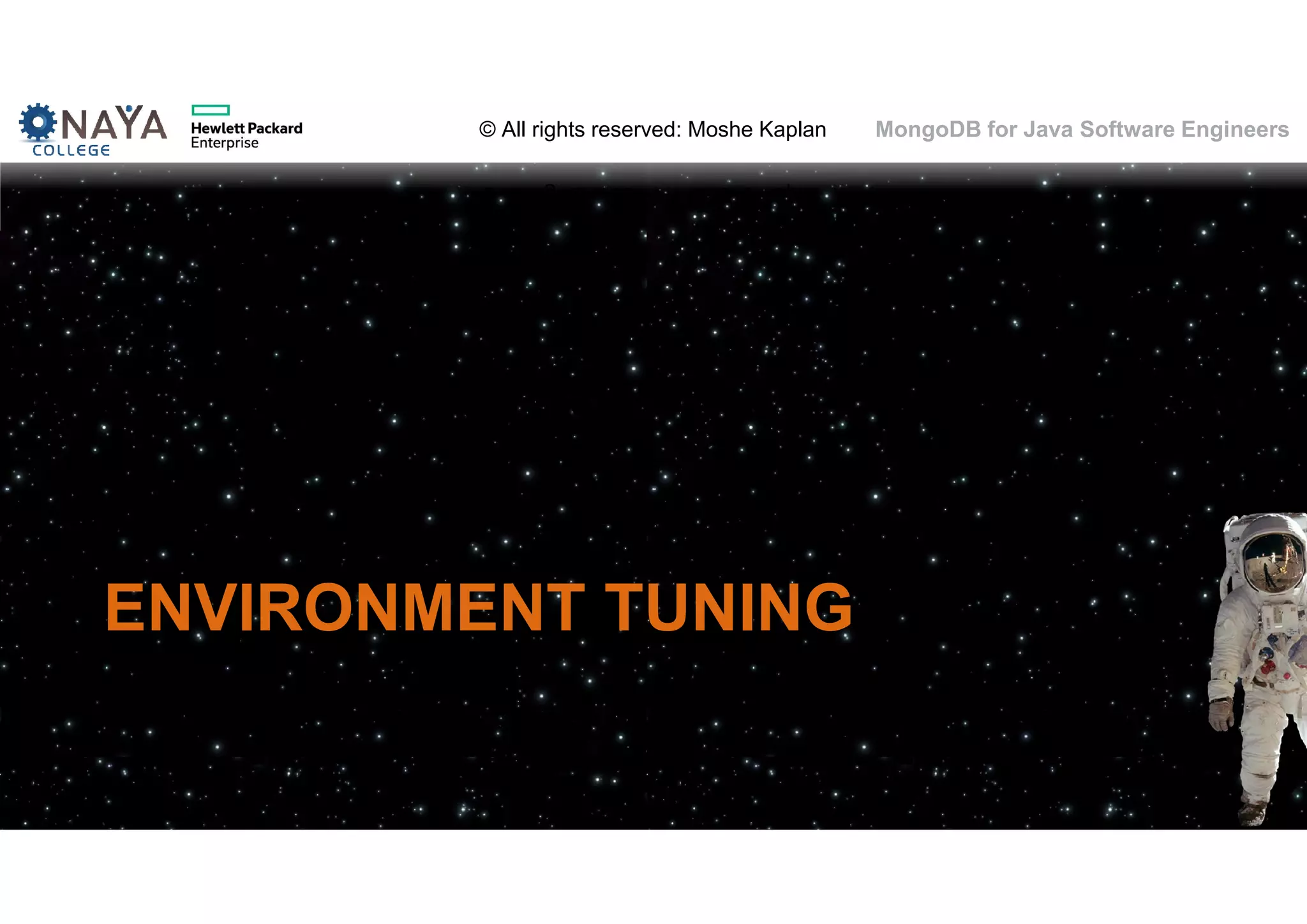Screen dimensions: 1307x924
Task: Click the word Java in course title
Action: point(1049,130)
